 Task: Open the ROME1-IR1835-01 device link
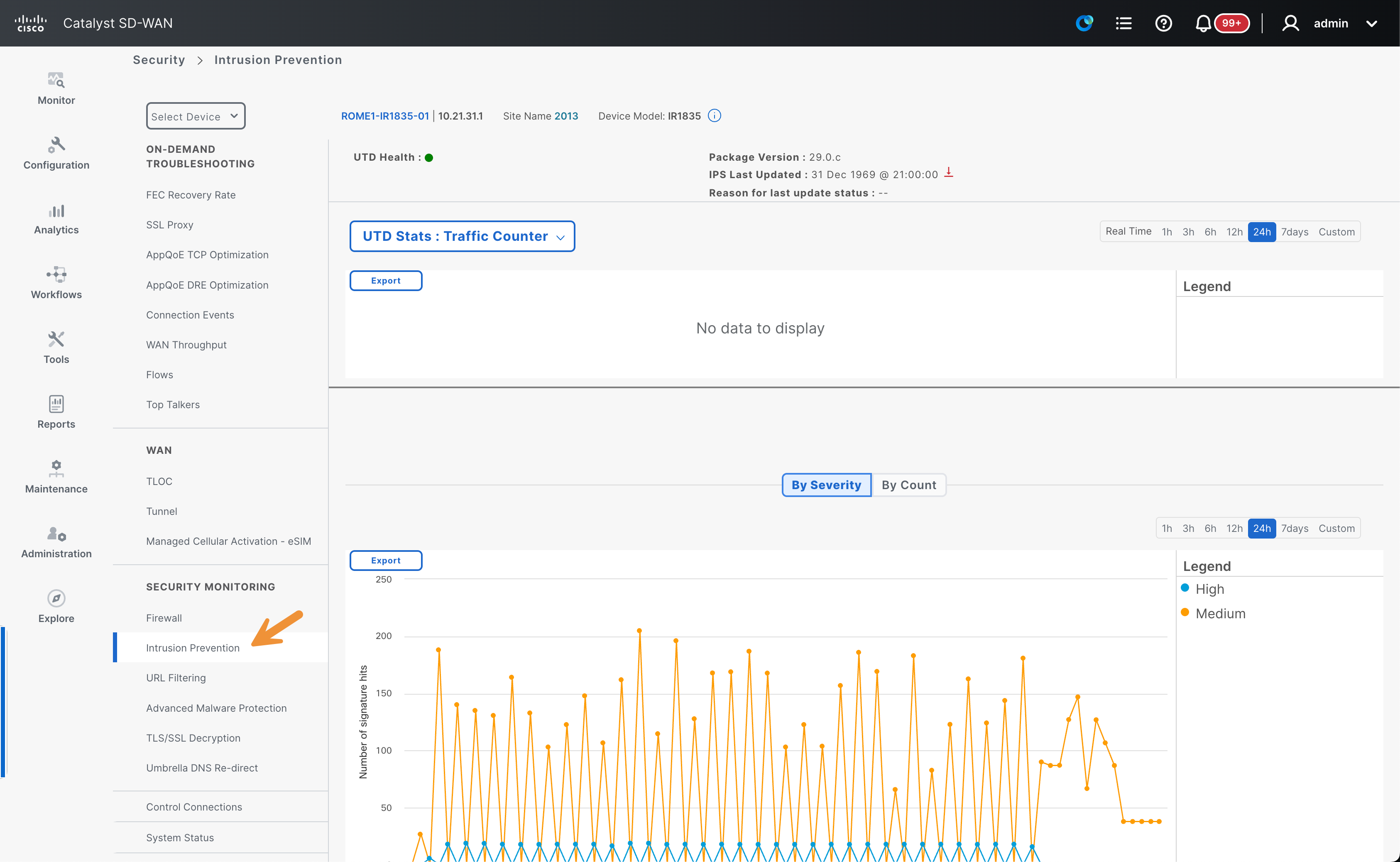(x=385, y=116)
